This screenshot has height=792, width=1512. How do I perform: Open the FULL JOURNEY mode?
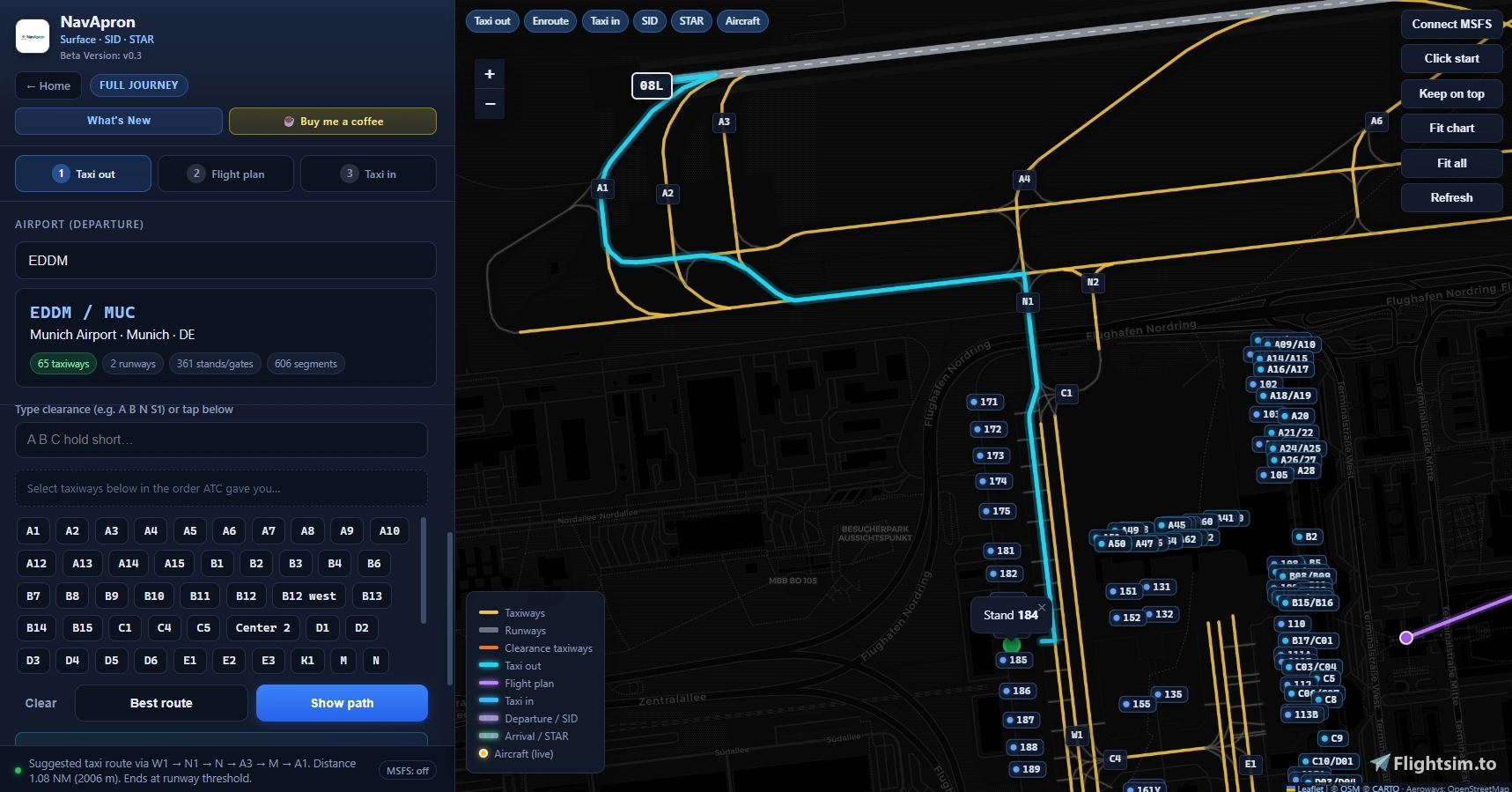click(138, 85)
